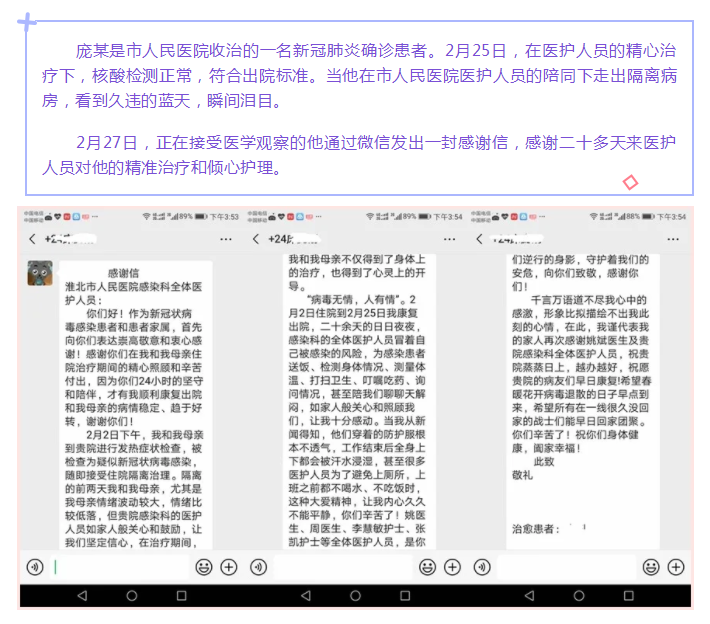Tap the plus attachment icon in the right chat
The width and height of the screenshot is (710, 624).
(677, 567)
